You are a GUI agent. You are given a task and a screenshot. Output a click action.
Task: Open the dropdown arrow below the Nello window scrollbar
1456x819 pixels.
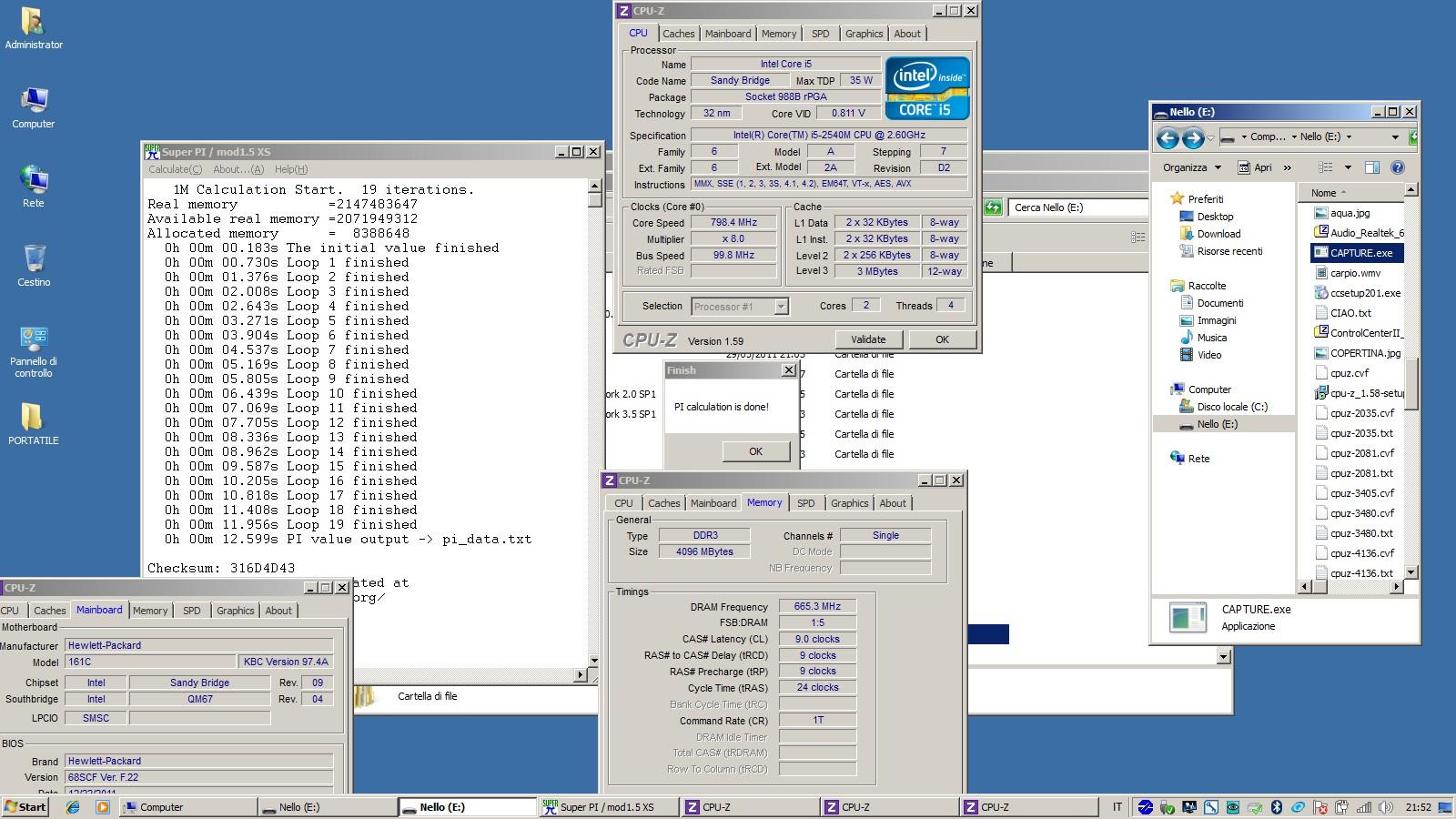[x=1223, y=657]
